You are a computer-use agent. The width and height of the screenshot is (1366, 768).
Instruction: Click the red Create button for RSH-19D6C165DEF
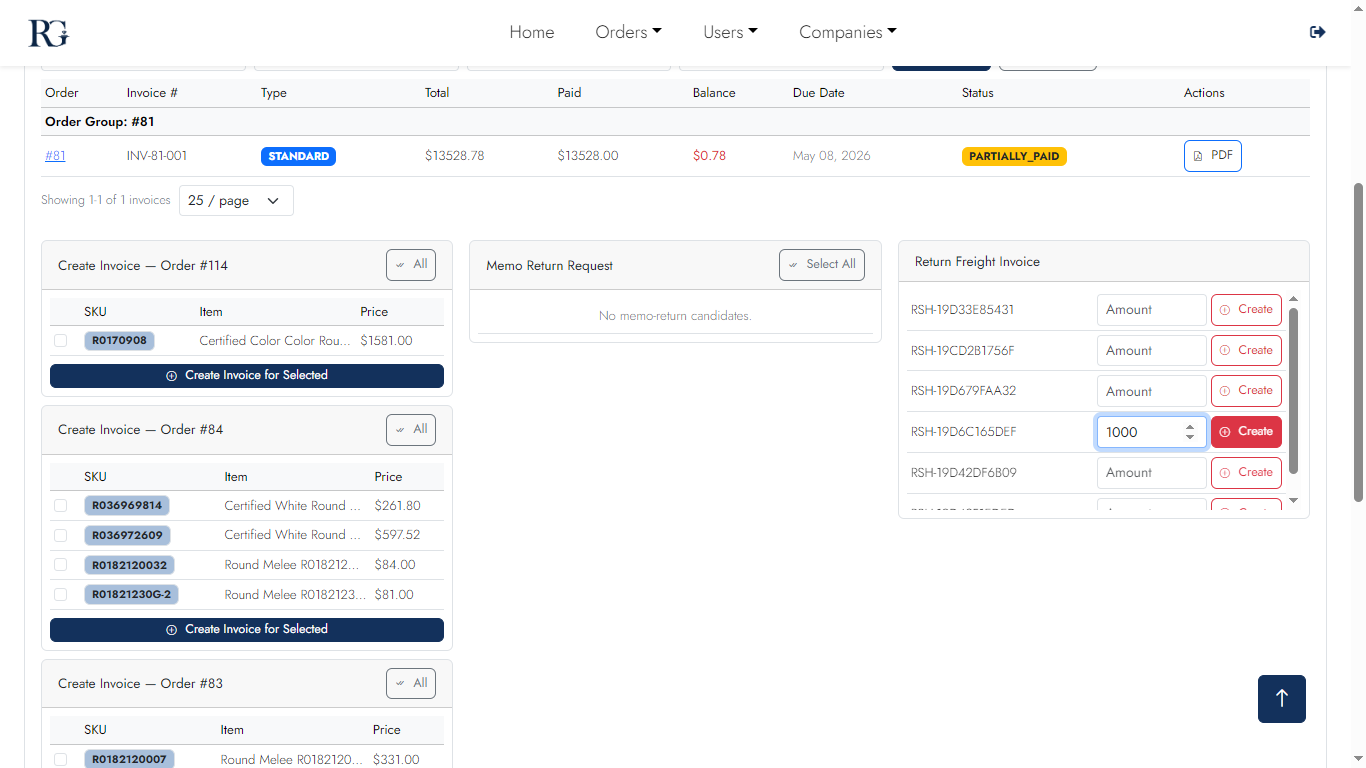(1246, 431)
